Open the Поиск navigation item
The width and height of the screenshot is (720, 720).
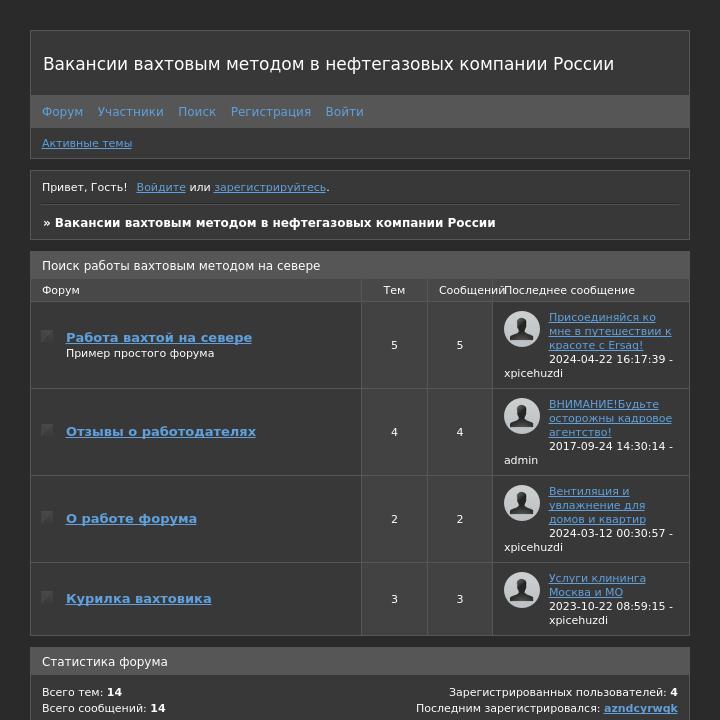point(197,112)
